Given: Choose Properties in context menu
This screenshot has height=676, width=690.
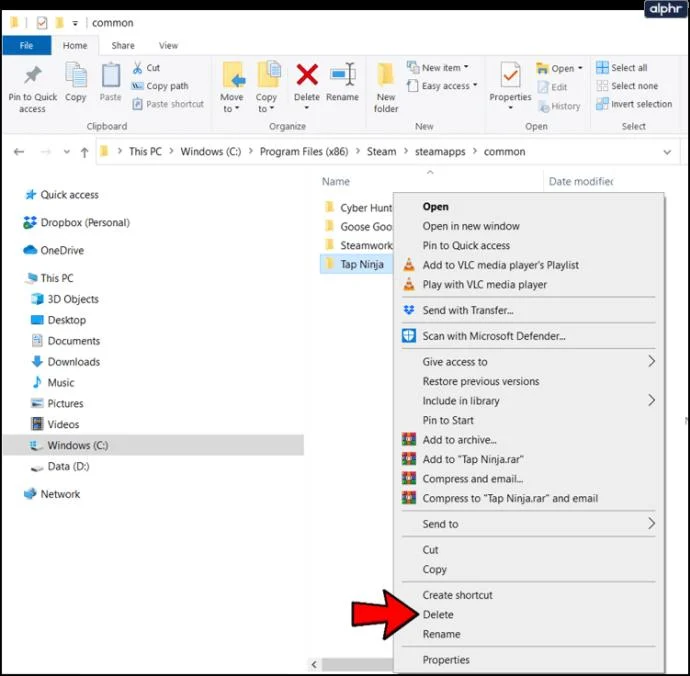Looking at the screenshot, I should (446, 660).
